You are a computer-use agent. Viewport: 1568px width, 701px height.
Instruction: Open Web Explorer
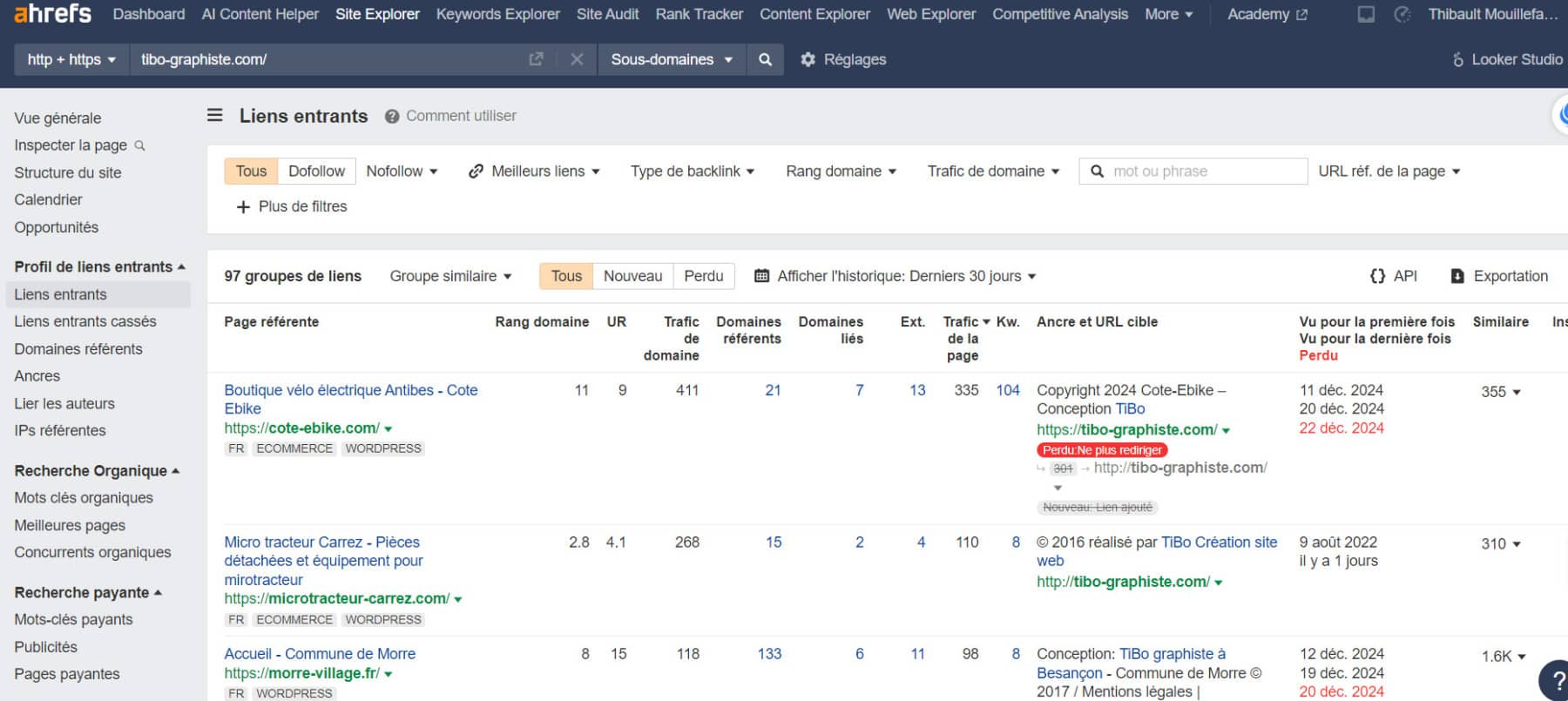pyautogui.click(x=931, y=14)
